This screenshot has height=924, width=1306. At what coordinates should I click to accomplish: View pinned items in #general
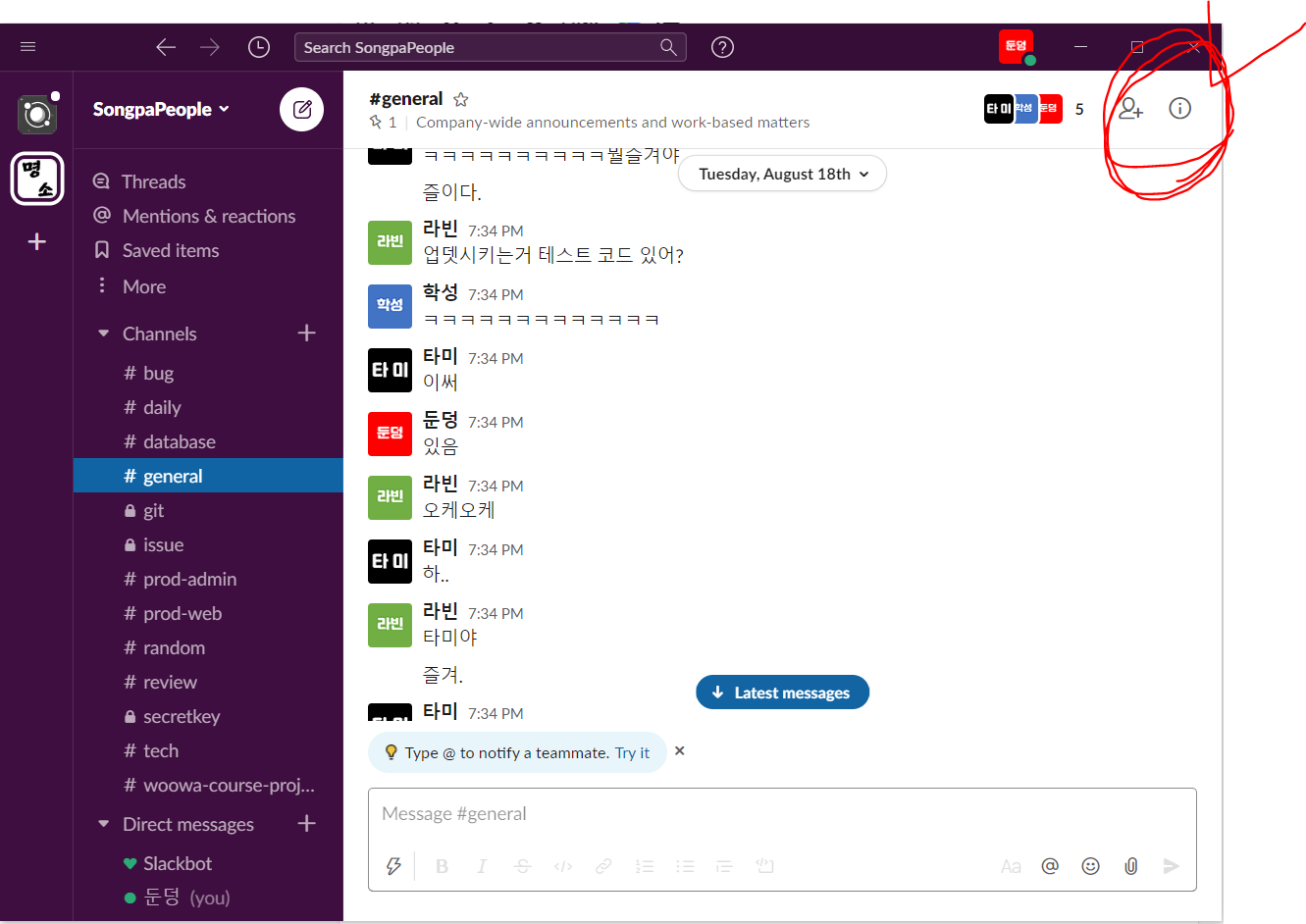[x=383, y=123]
